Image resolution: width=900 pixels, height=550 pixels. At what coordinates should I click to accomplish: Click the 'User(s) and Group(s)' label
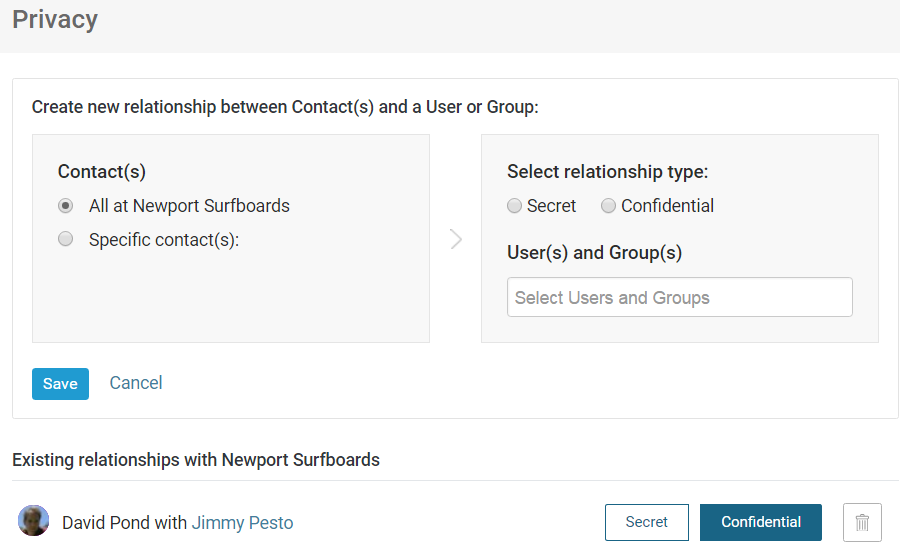tap(594, 253)
